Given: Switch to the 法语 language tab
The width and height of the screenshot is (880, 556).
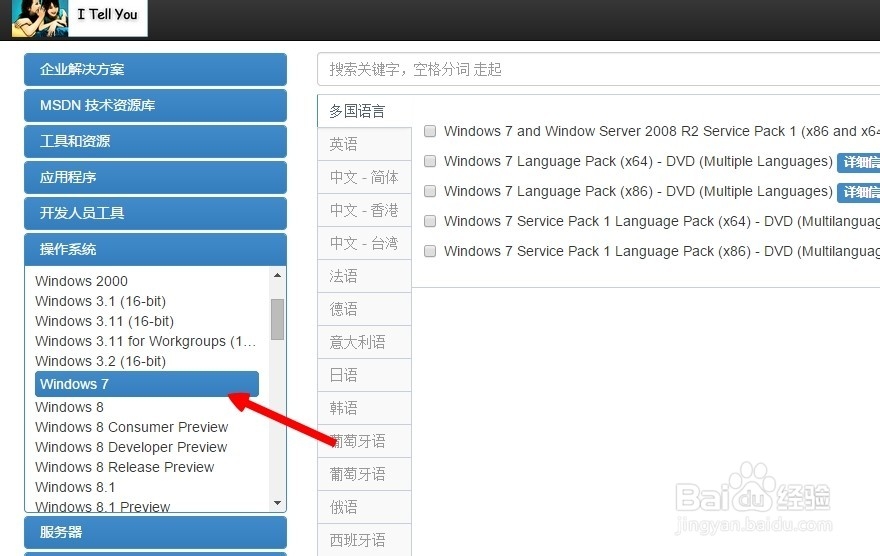Looking at the screenshot, I should (364, 276).
